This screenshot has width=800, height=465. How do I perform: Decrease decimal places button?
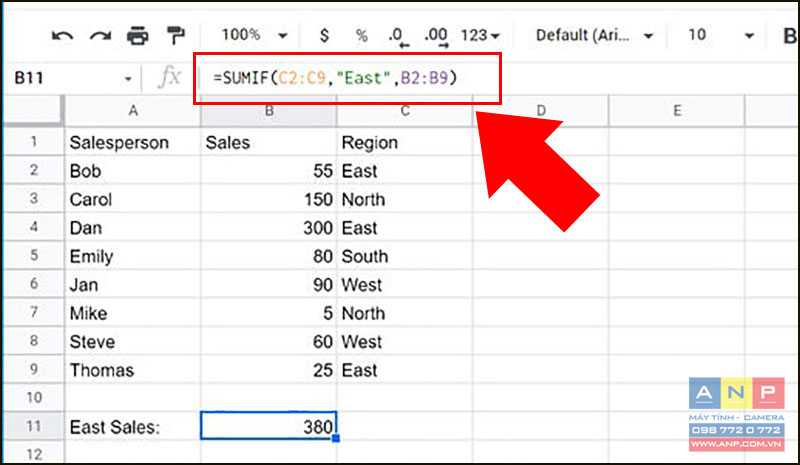(x=398, y=37)
